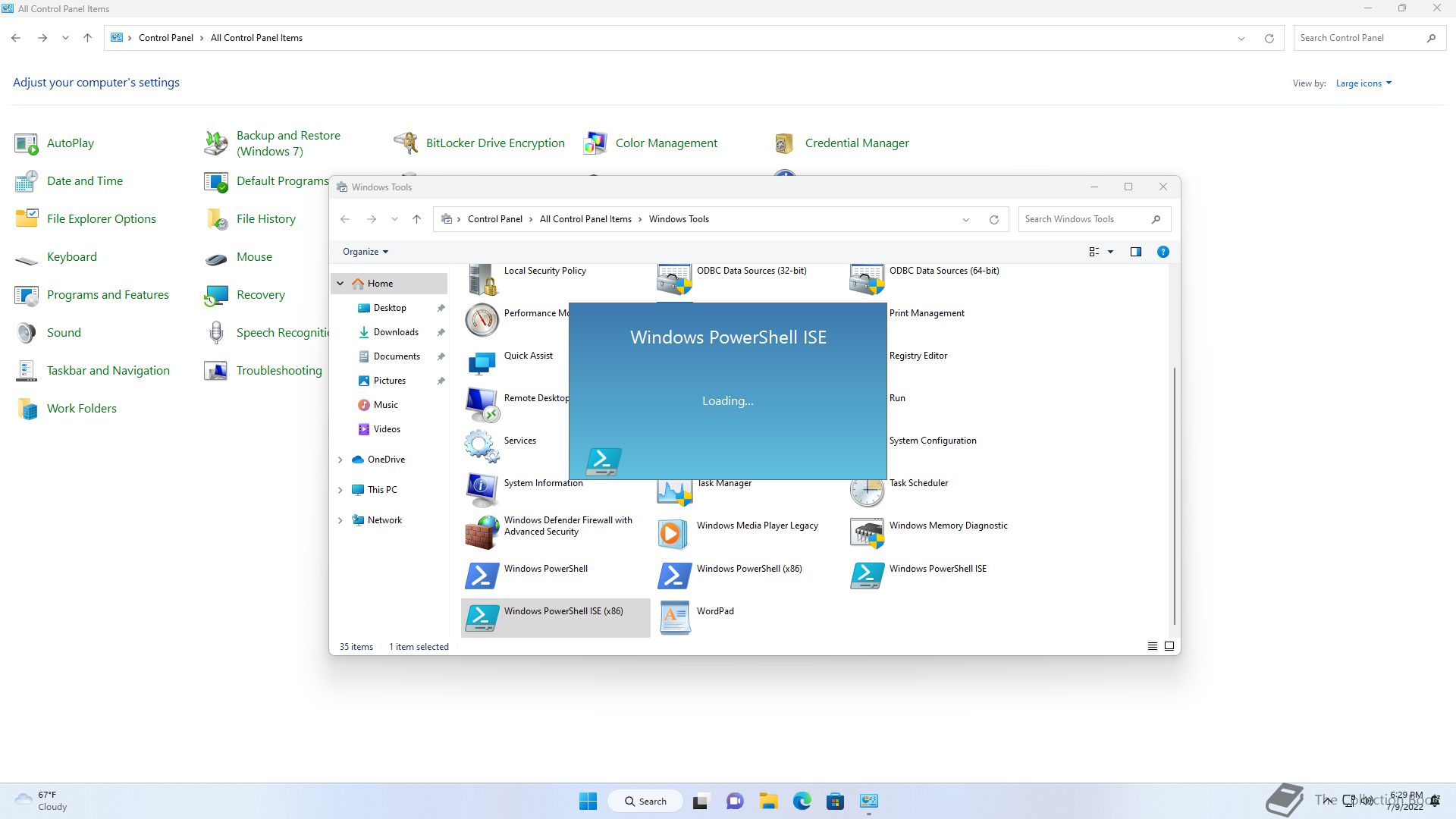
Task: Launch Windows PowerShell (x86) shortcut
Action: [x=748, y=569]
